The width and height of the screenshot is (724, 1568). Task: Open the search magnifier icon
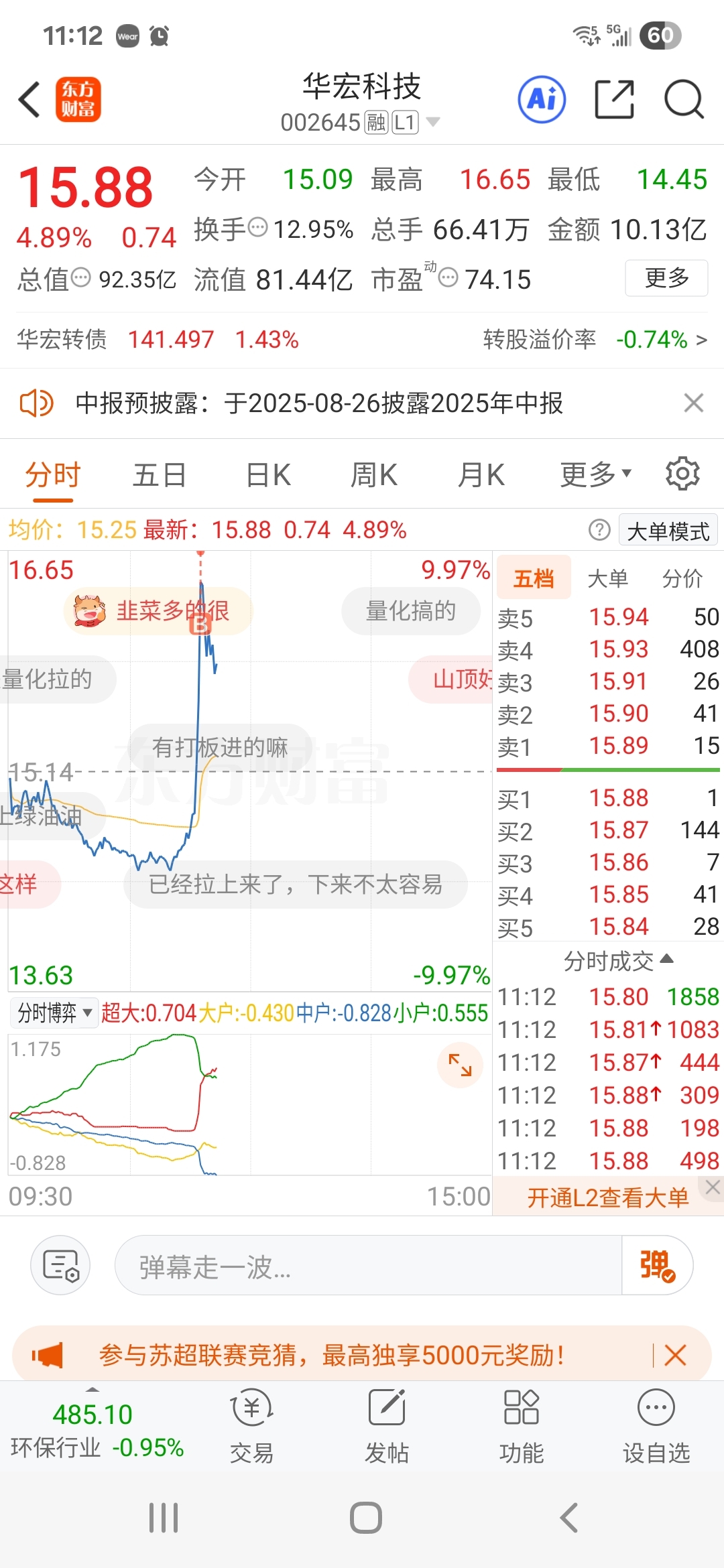point(684,99)
